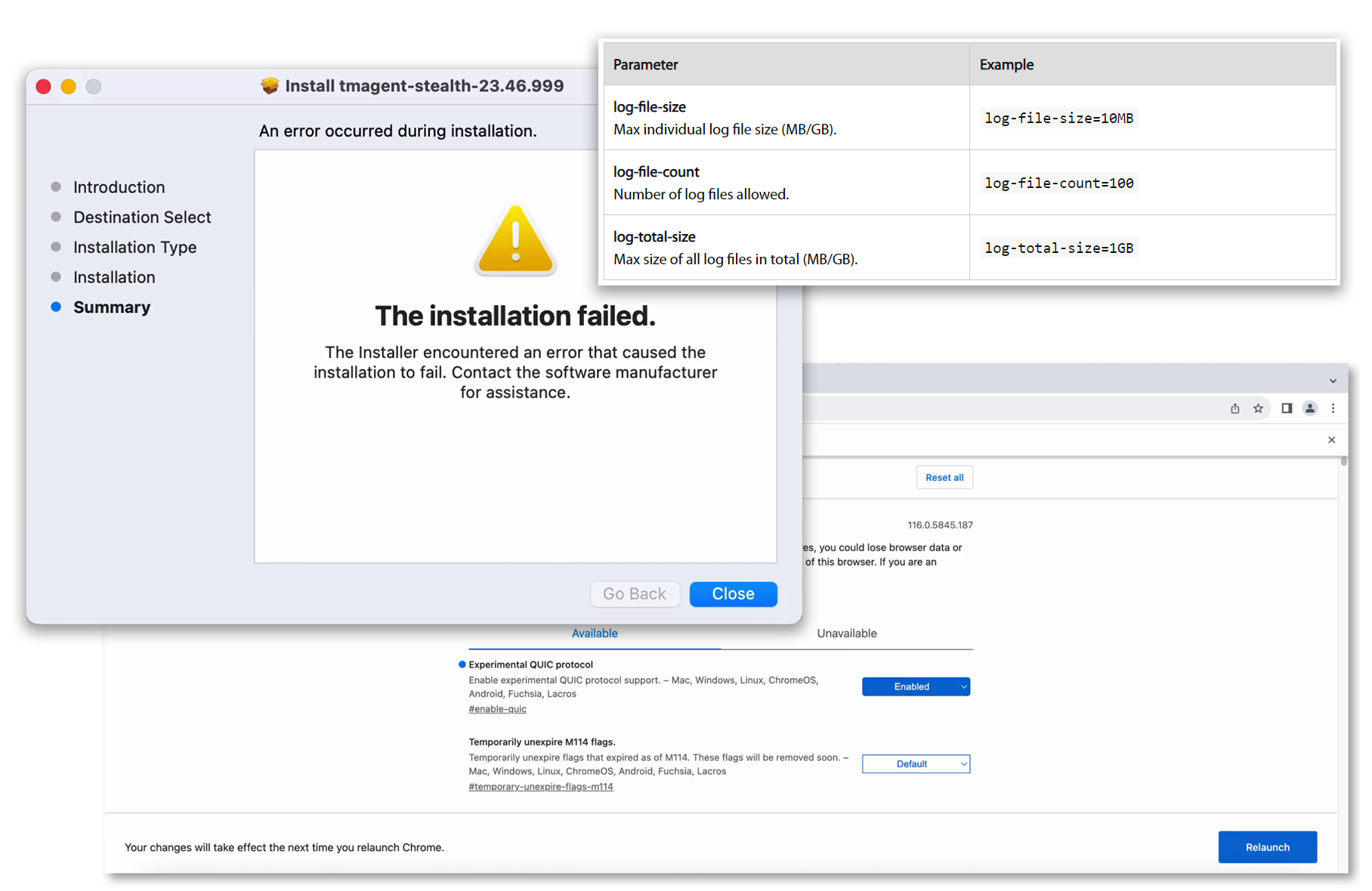Viewport: 1372px width, 891px height.
Task: Dismiss the Chrome bar with the X icon
Action: coord(1331,439)
